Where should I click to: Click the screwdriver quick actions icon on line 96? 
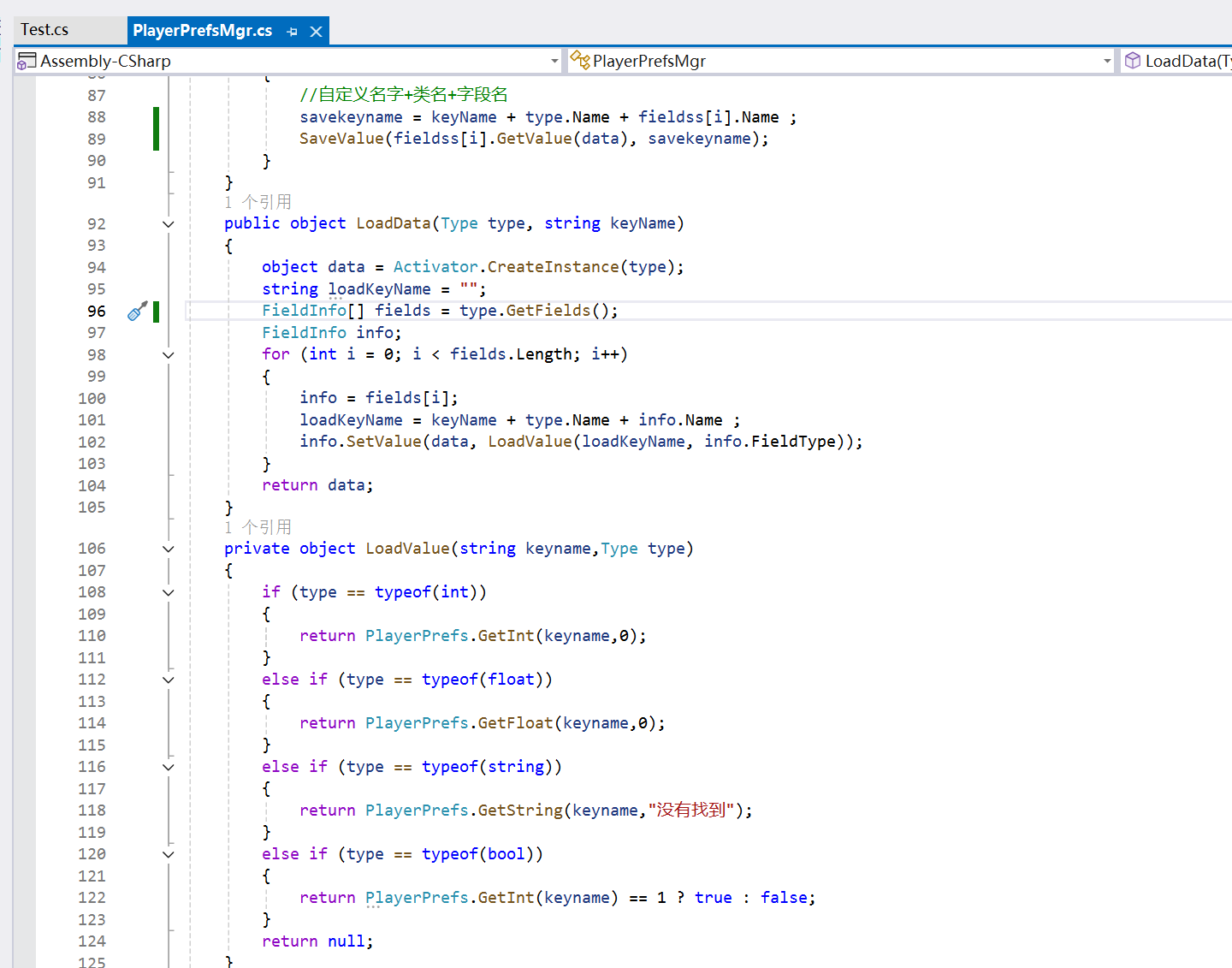pos(137,311)
